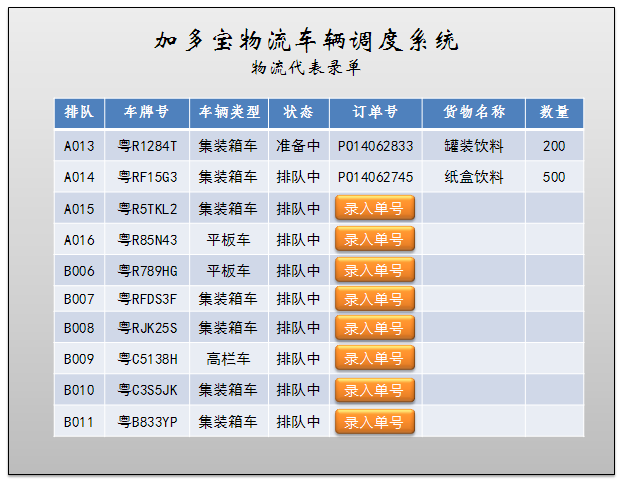Click license plate 粤R5TKL2
Viewport: 623px width, 482px height.
(147, 209)
